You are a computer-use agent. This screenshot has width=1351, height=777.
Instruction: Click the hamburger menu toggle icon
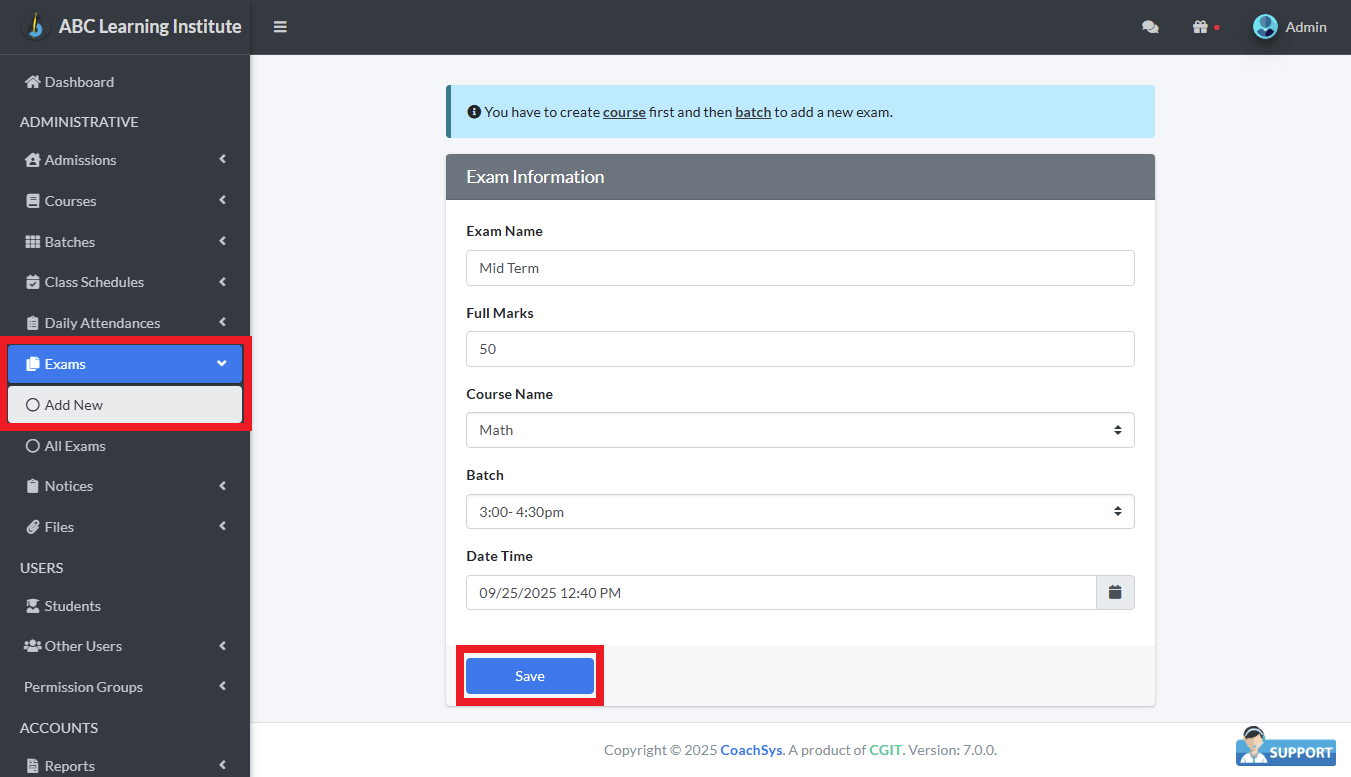click(280, 27)
